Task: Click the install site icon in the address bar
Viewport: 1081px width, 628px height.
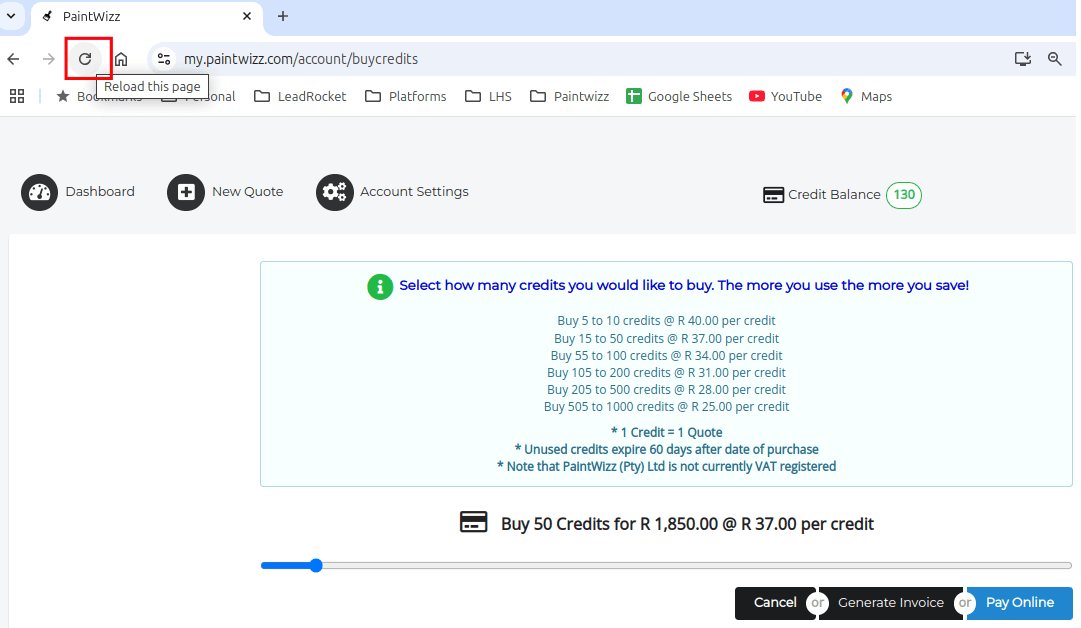Action: point(1022,59)
